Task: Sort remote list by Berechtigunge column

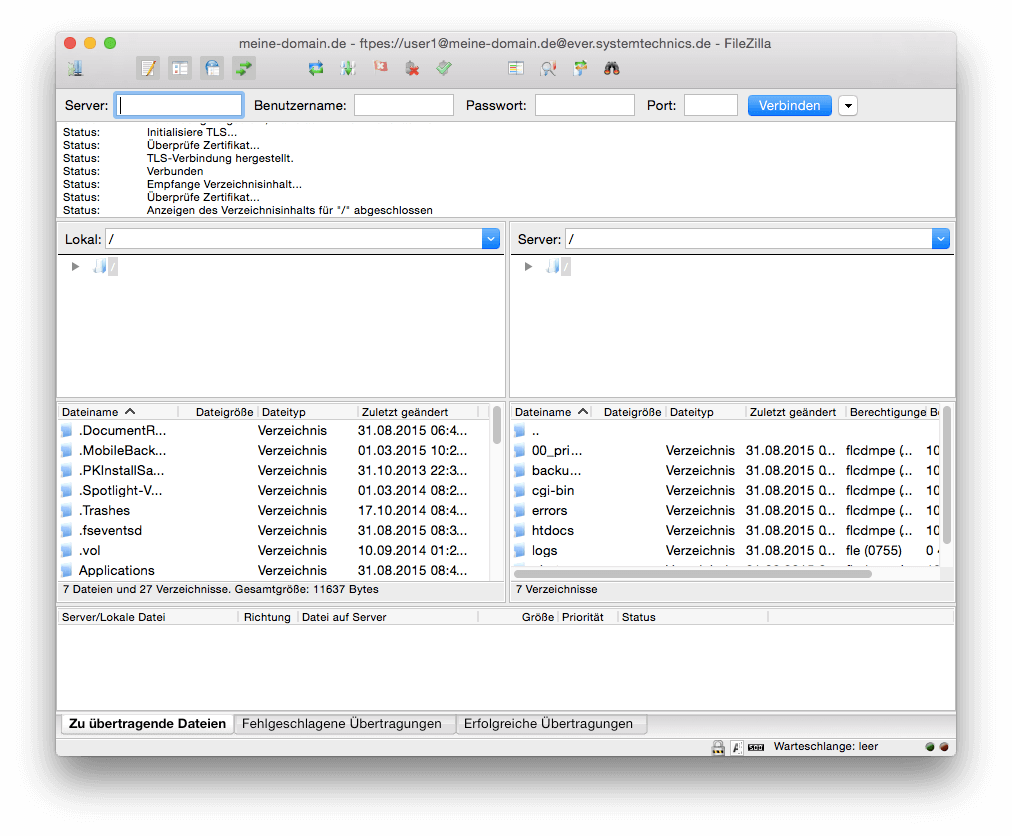Action: [887, 412]
